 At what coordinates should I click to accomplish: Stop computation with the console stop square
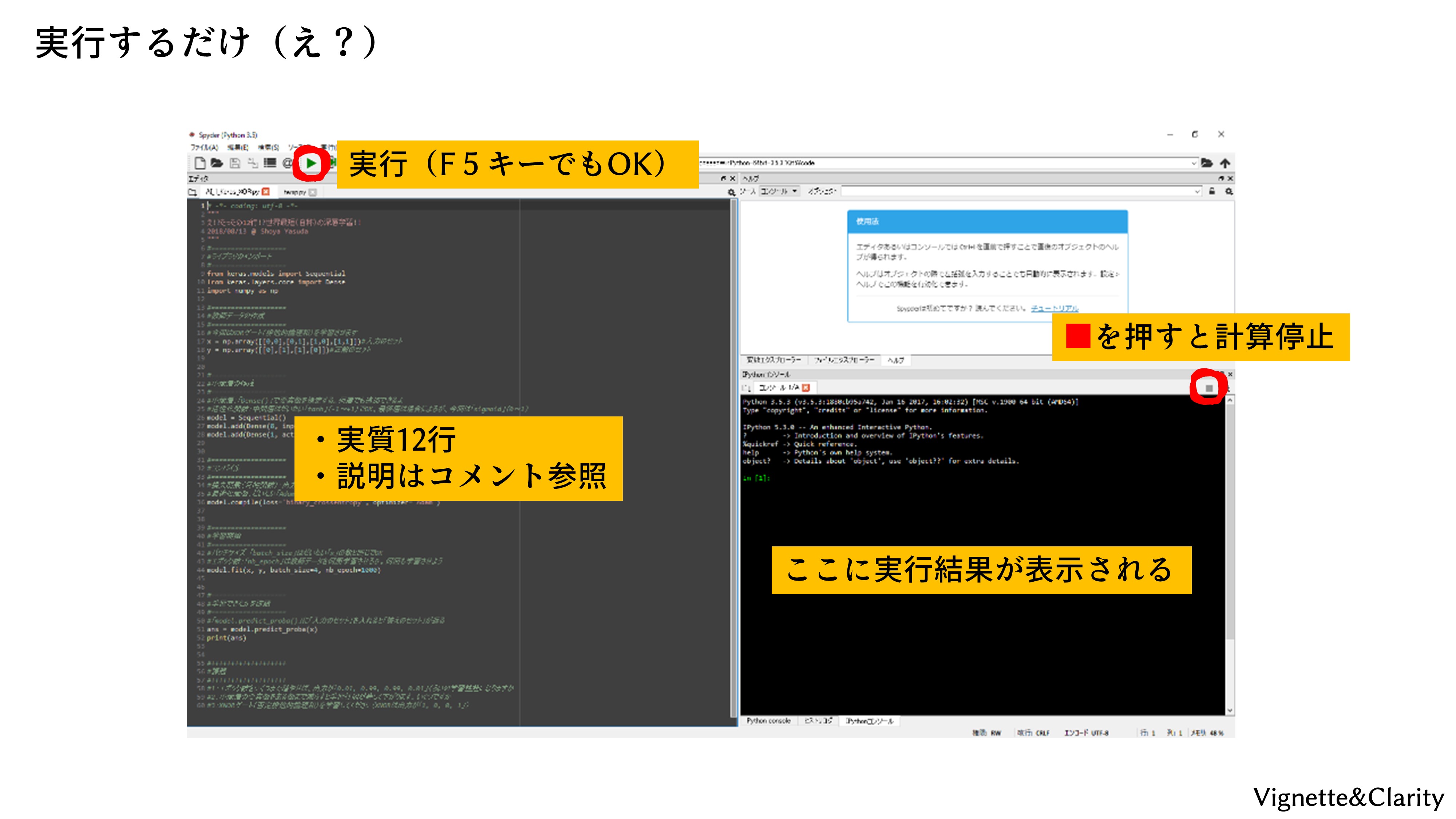(1209, 388)
